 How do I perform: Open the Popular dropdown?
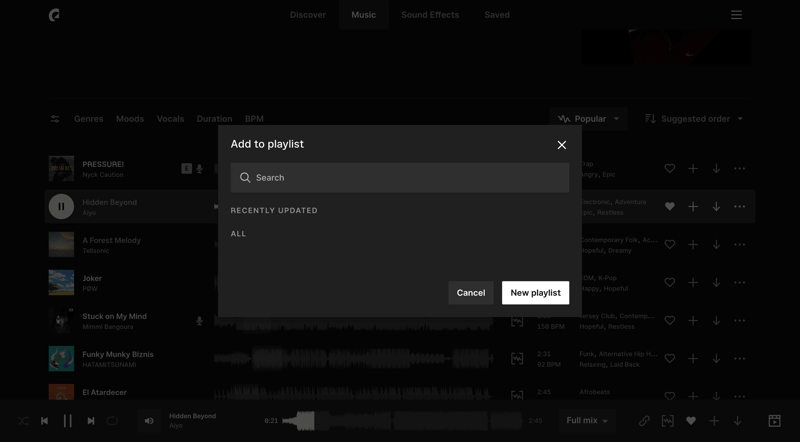tap(589, 119)
